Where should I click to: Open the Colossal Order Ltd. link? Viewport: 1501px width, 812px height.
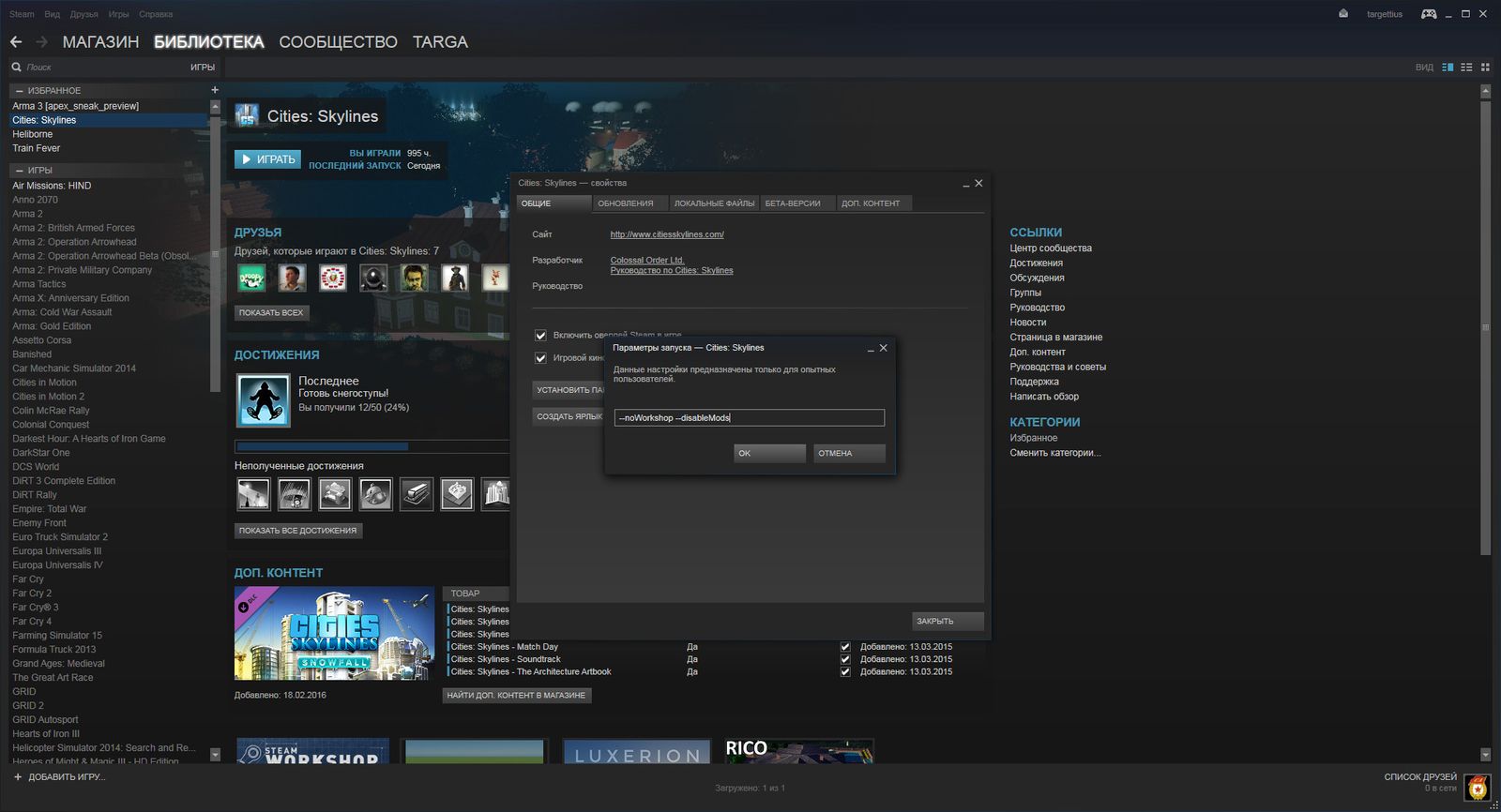647,261
